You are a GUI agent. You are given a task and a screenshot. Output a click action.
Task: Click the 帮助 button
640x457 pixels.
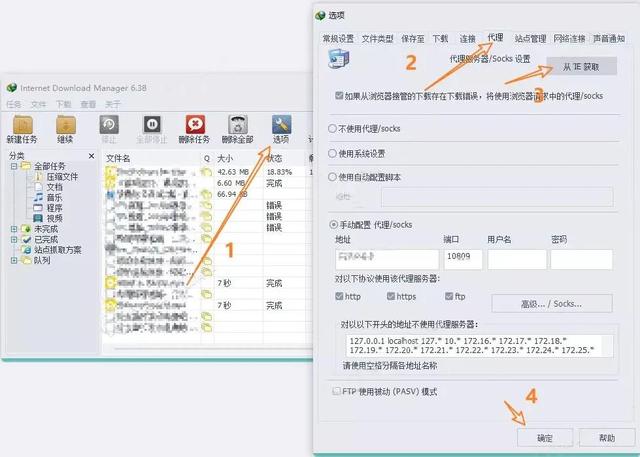tap(607, 438)
